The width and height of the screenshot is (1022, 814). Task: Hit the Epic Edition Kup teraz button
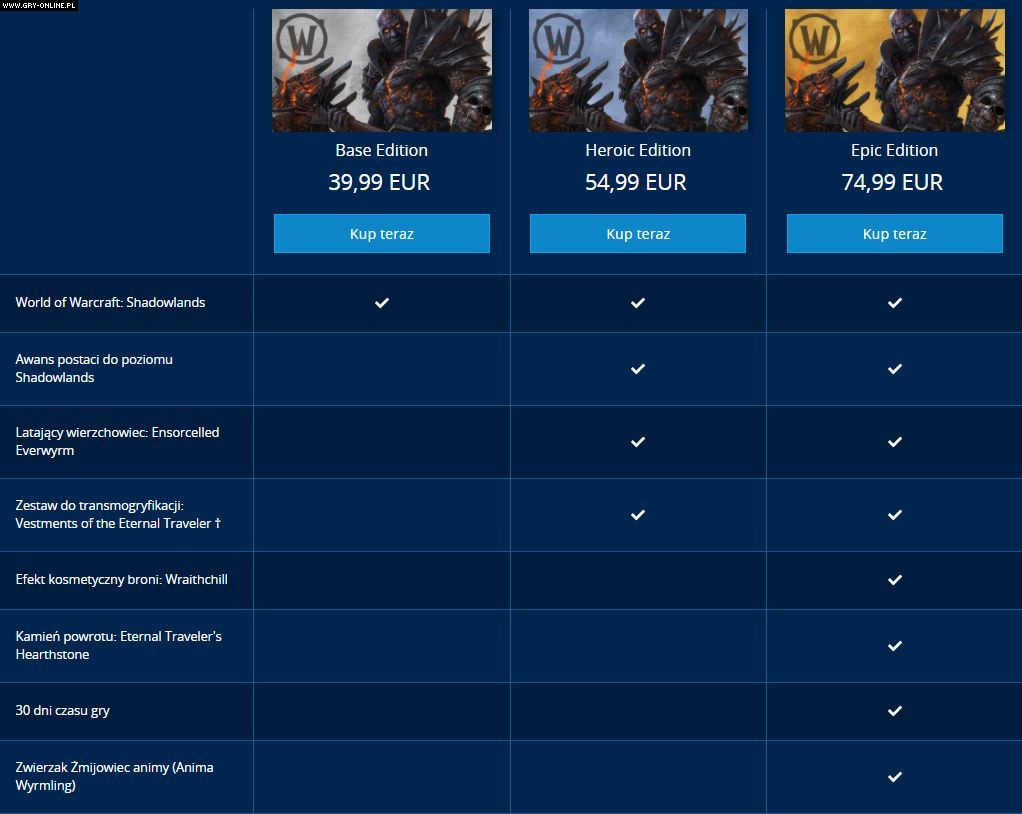pyautogui.click(x=894, y=234)
